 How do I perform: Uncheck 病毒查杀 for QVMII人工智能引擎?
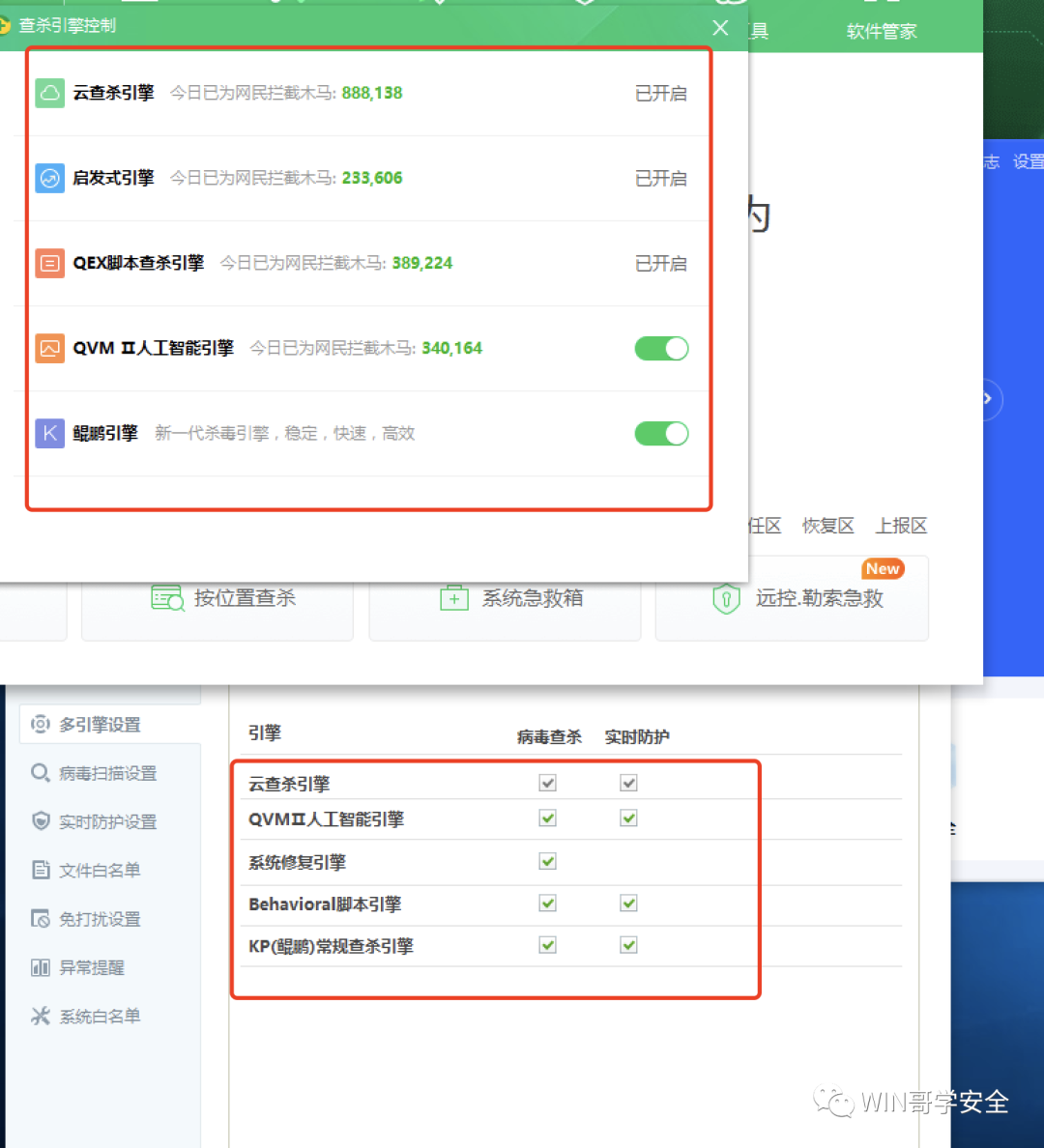click(x=547, y=818)
